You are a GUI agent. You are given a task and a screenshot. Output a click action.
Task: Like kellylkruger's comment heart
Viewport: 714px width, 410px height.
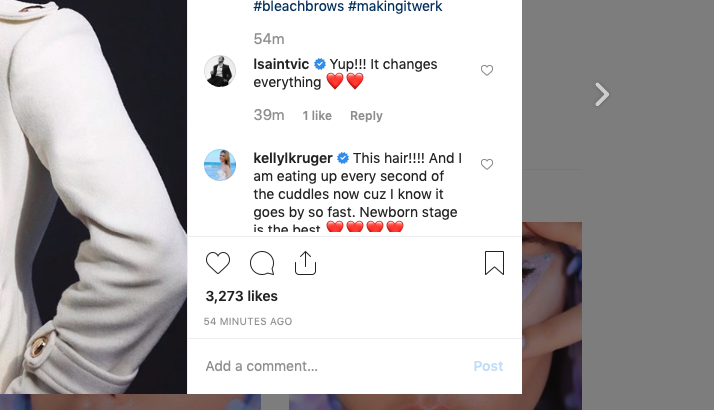pyautogui.click(x=487, y=164)
